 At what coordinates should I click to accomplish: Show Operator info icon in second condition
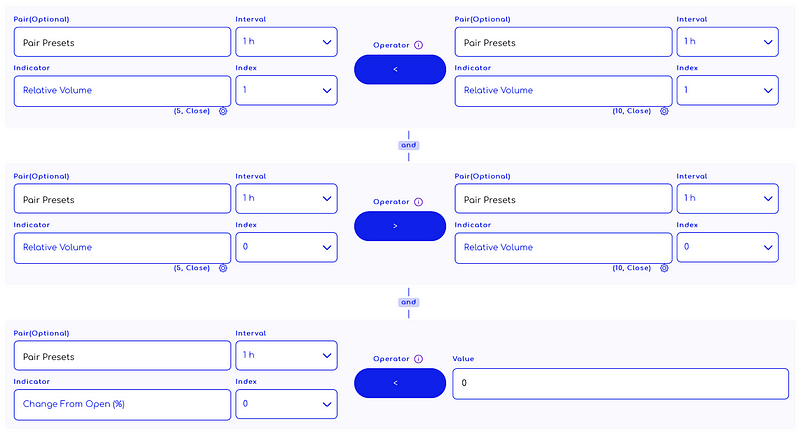pos(418,202)
